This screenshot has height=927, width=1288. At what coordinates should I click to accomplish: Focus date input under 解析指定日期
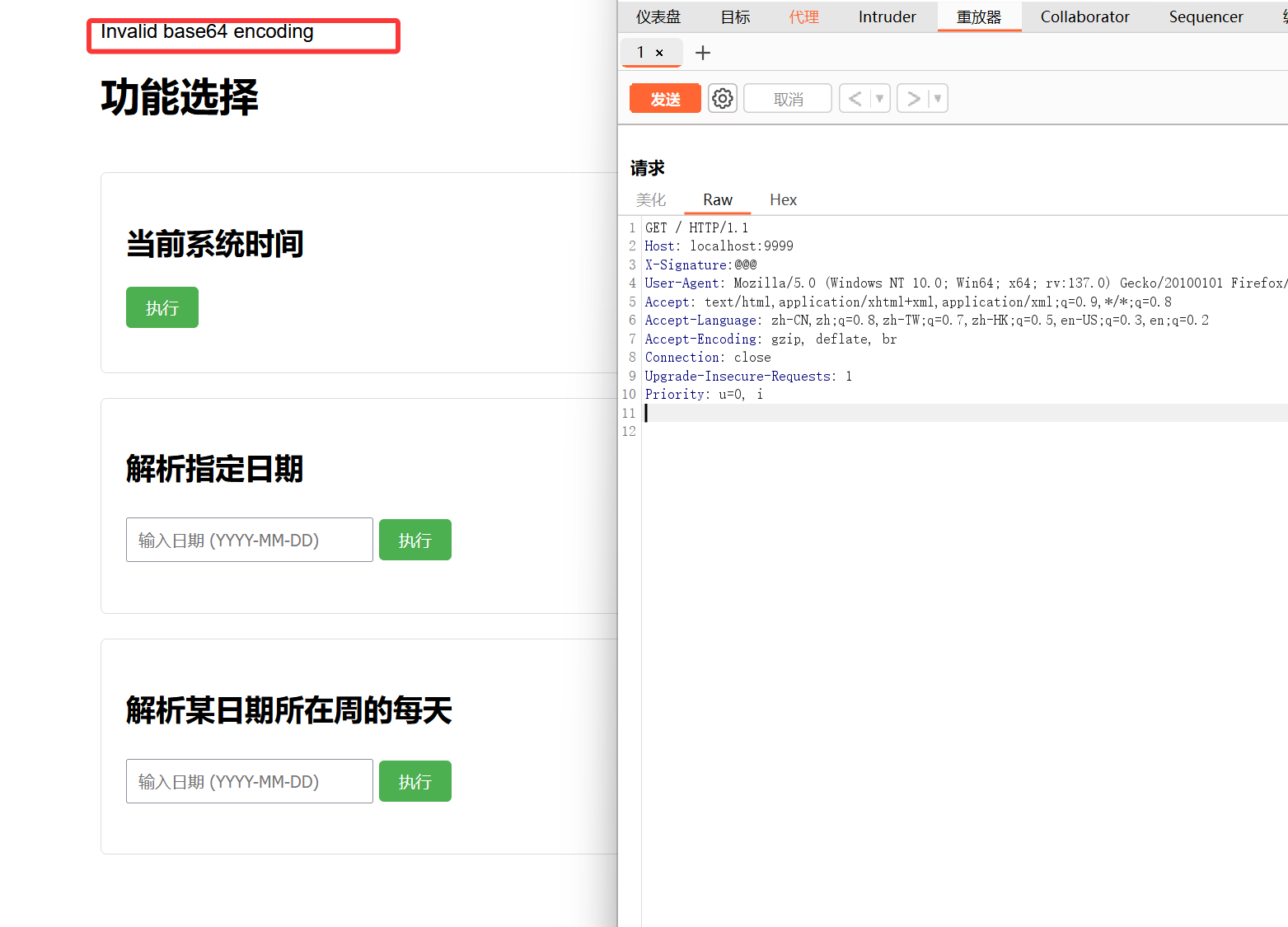[249, 540]
